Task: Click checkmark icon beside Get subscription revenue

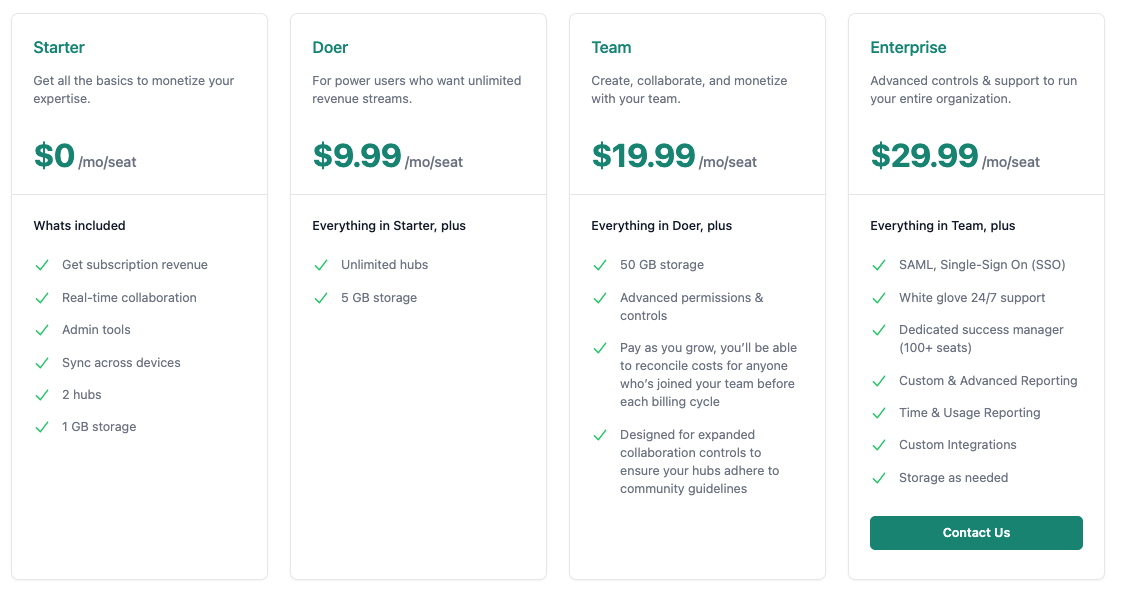Action: [x=42, y=265]
